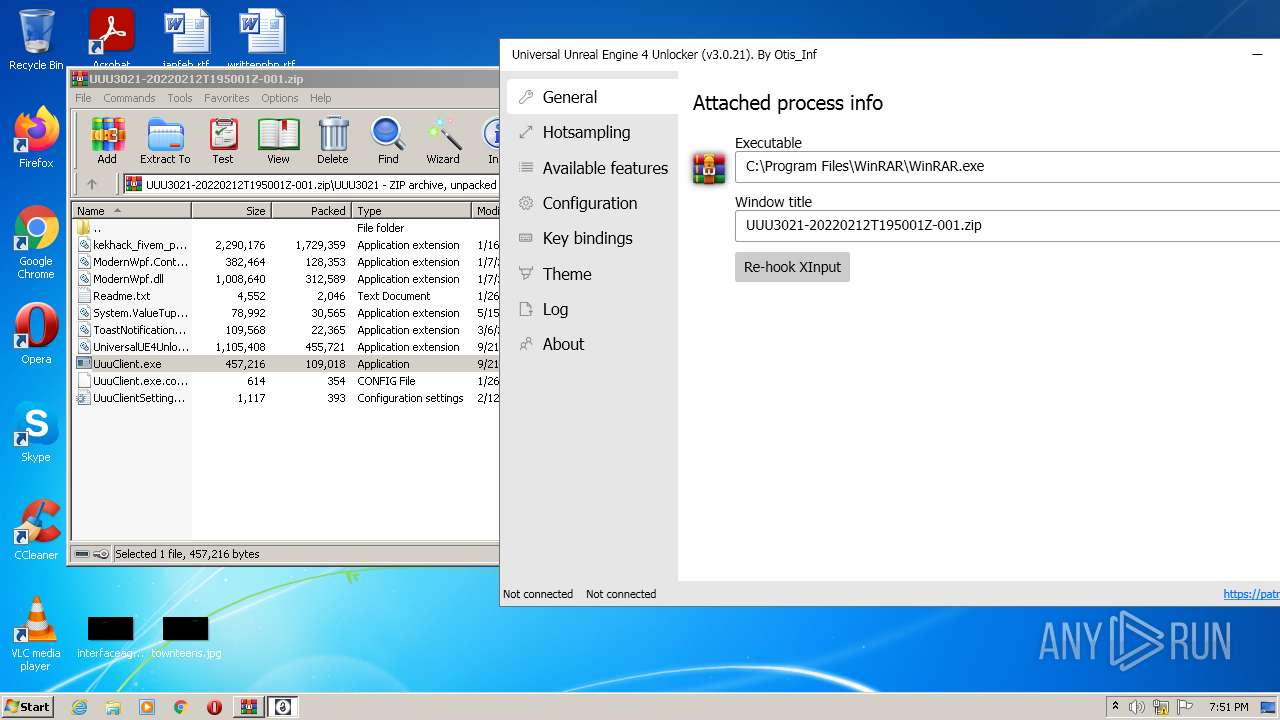Screen dimensions: 1280x720
Task: Open Internet Explorer from taskbar
Action: (79, 707)
